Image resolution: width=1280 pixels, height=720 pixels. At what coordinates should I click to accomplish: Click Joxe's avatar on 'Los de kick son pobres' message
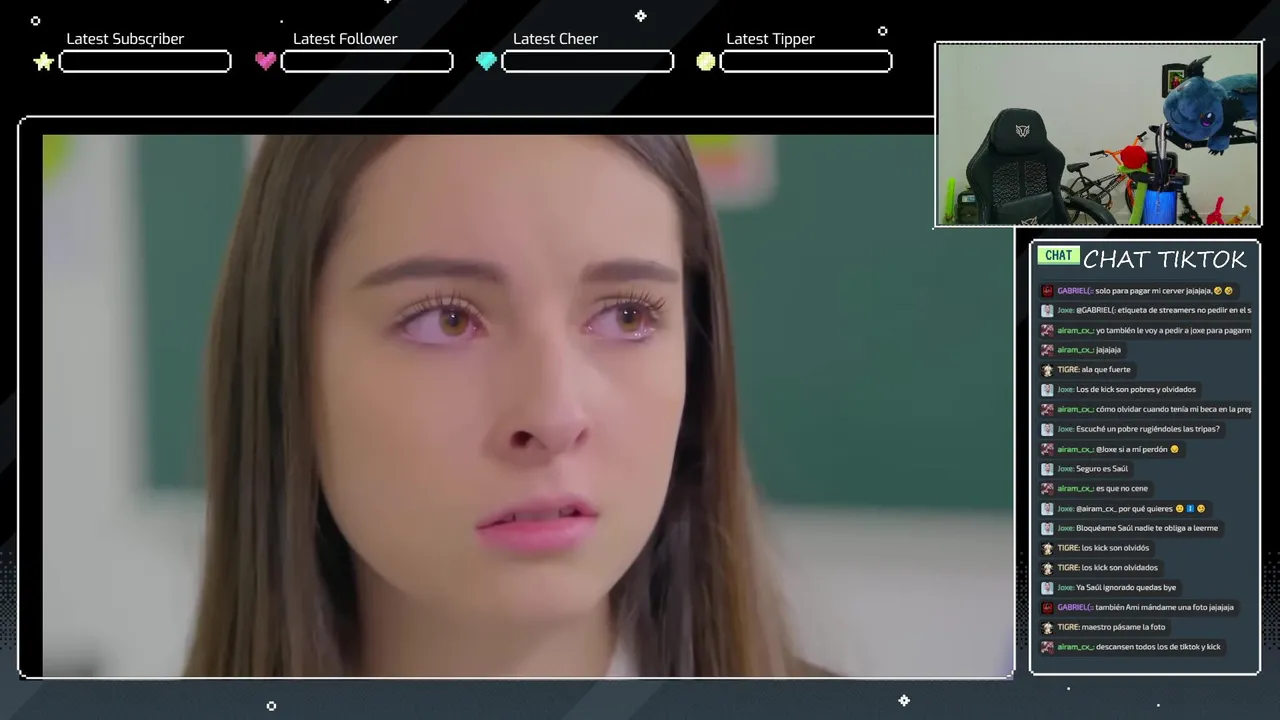pyautogui.click(x=1047, y=390)
